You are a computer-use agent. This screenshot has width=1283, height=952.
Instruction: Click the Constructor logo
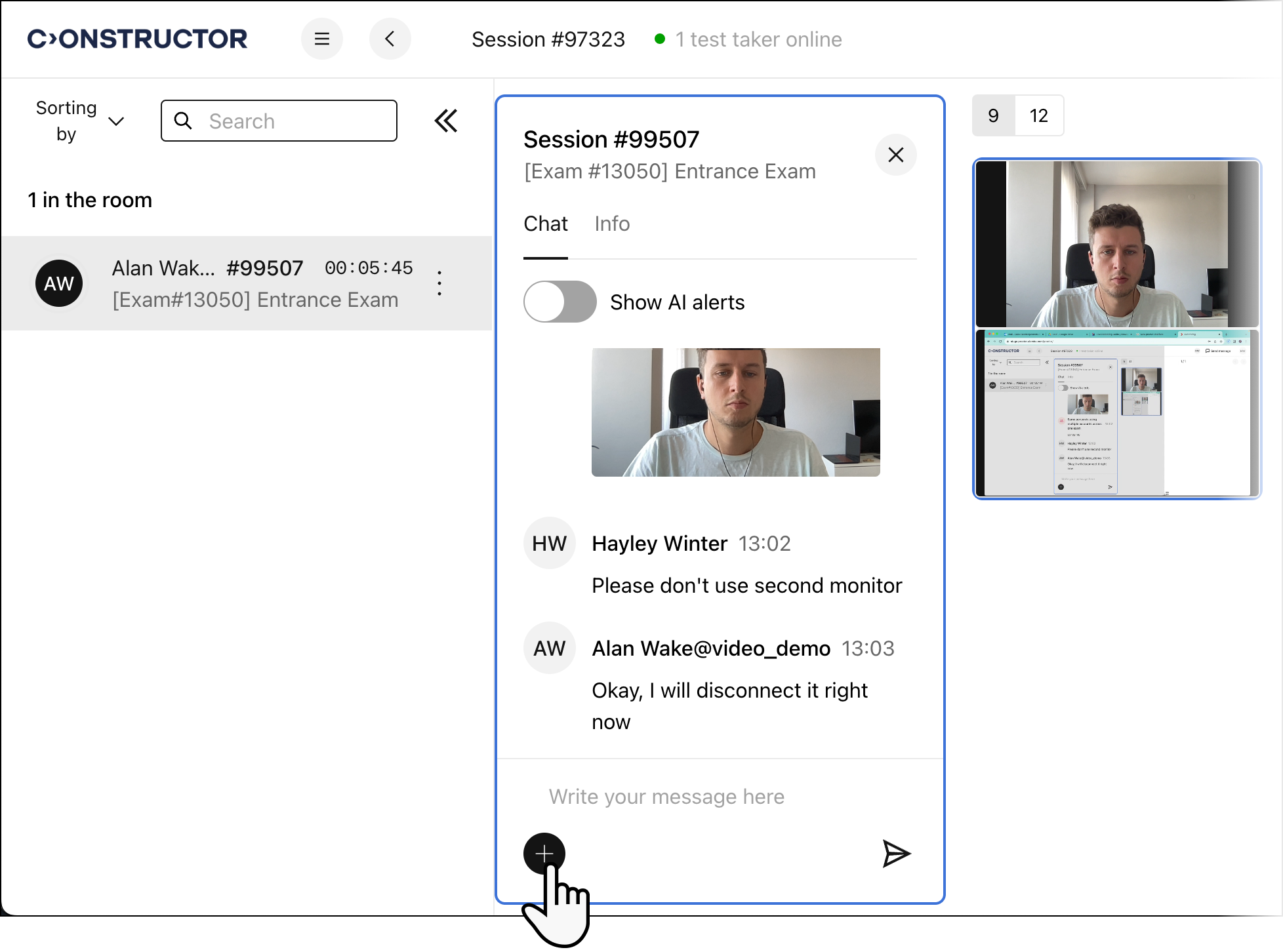137,39
